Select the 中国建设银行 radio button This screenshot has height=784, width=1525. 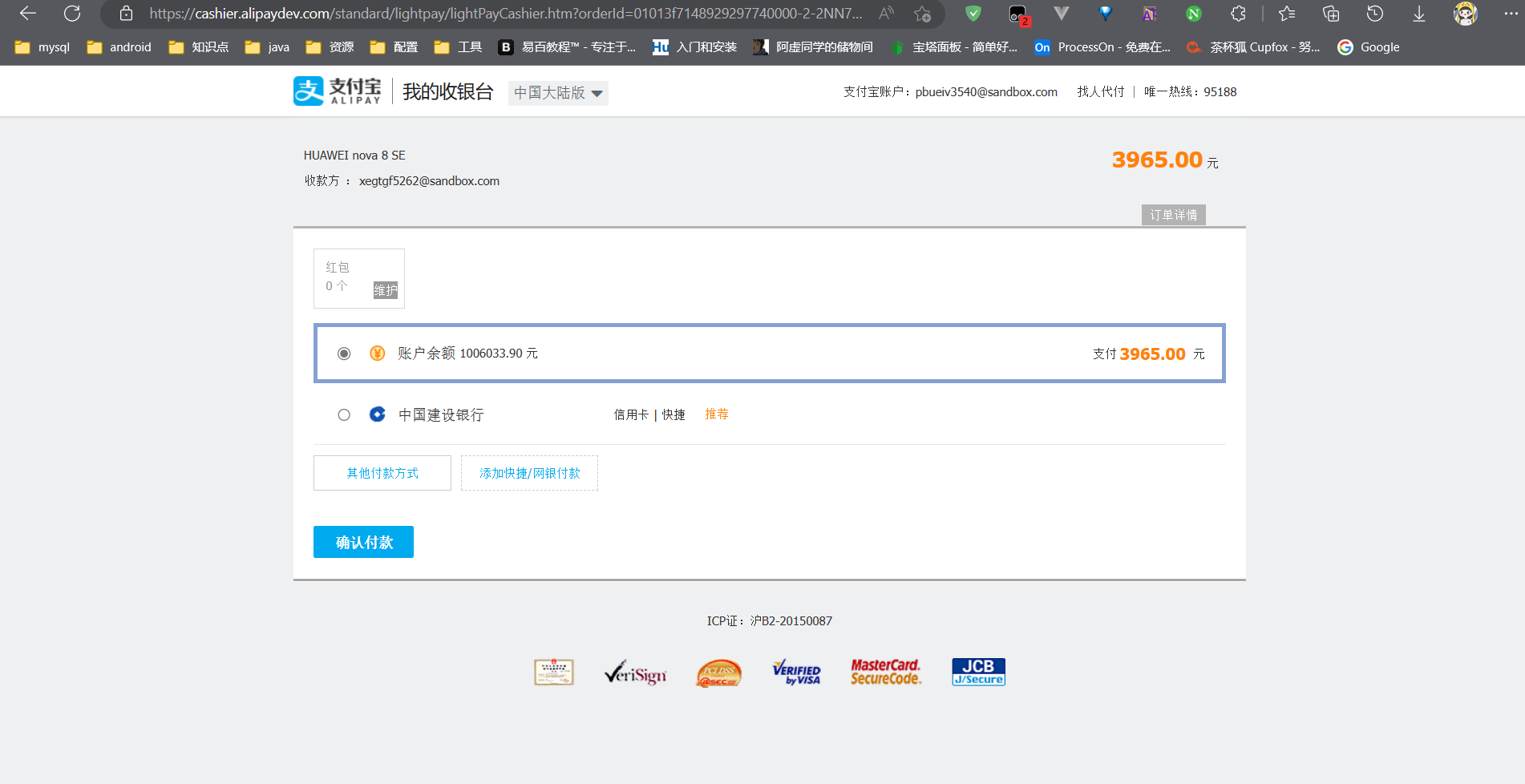(x=344, y=415)
